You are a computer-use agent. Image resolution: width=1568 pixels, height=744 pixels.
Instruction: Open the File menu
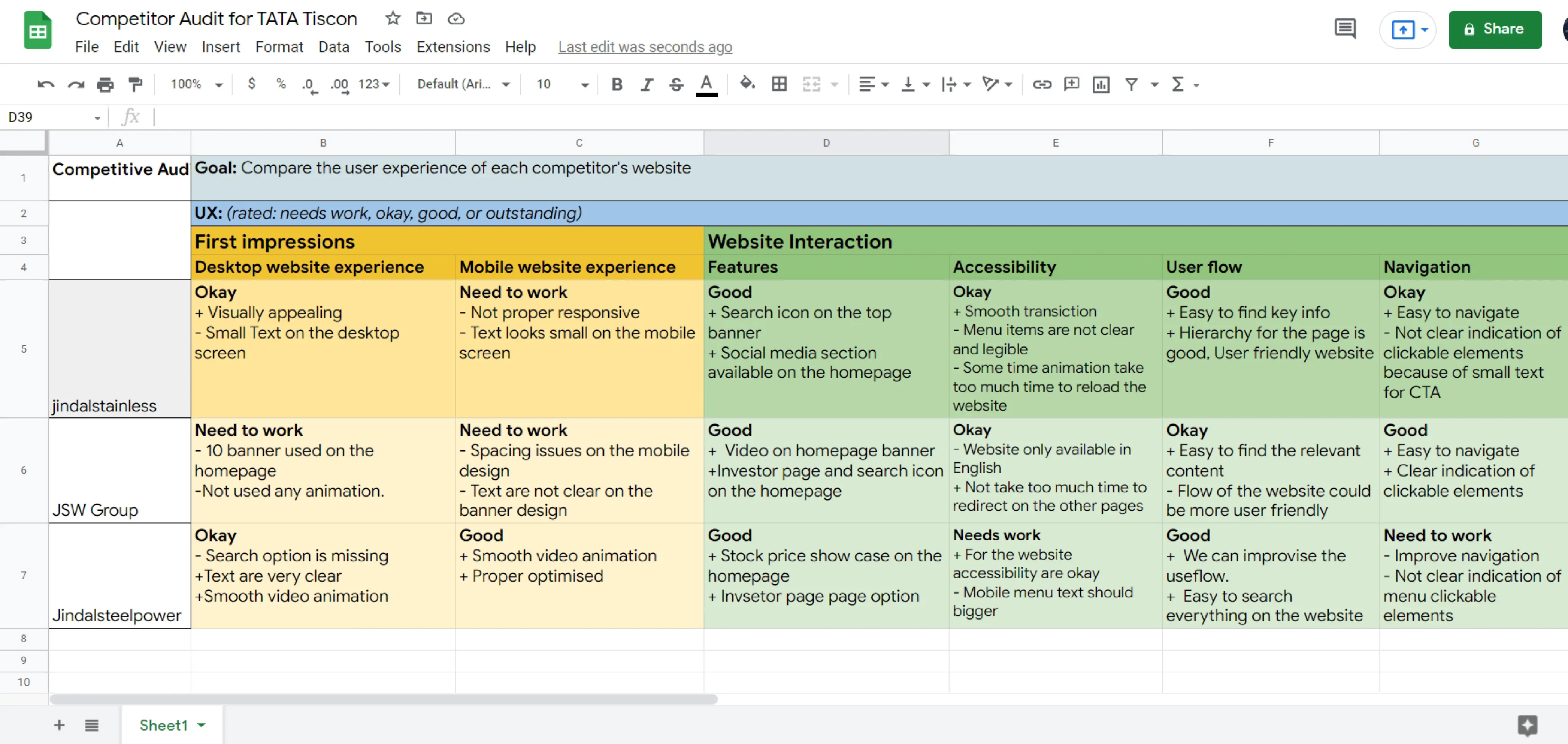[87, 47]
